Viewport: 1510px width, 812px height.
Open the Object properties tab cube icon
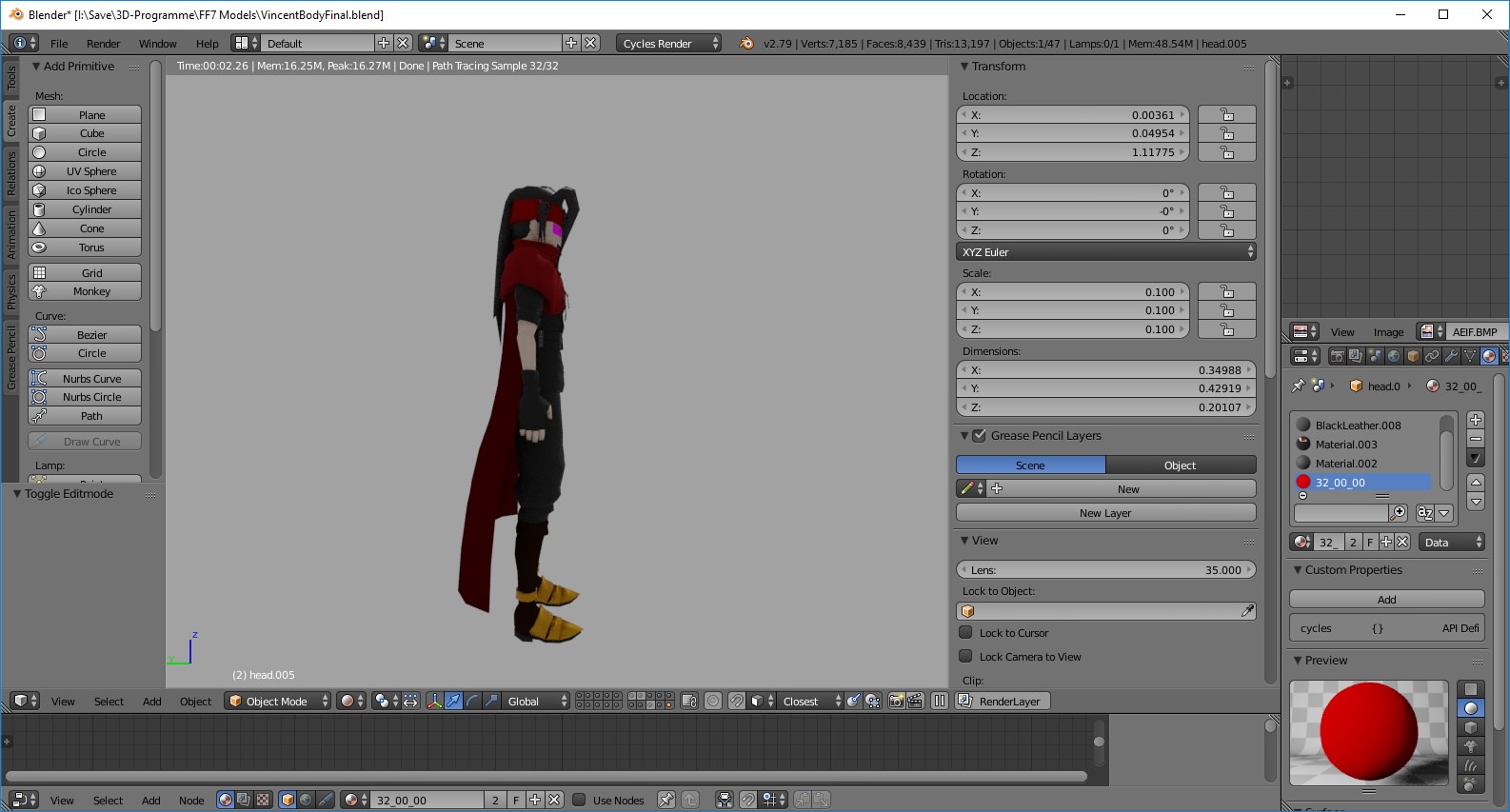(x=1413, y=356)
